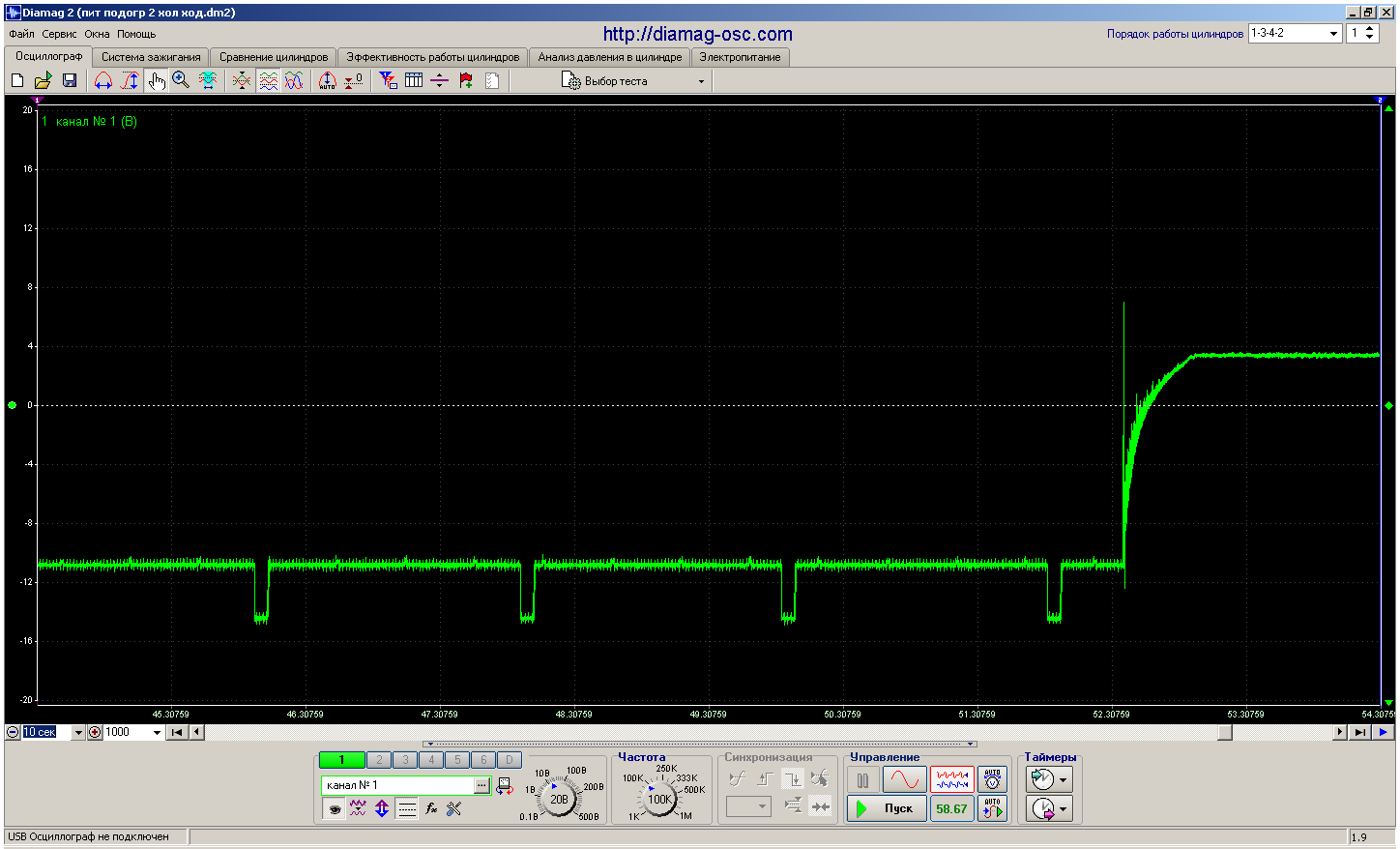Expand the firing order 1-3-4-2 dropdown

[x=1333, y=33]
